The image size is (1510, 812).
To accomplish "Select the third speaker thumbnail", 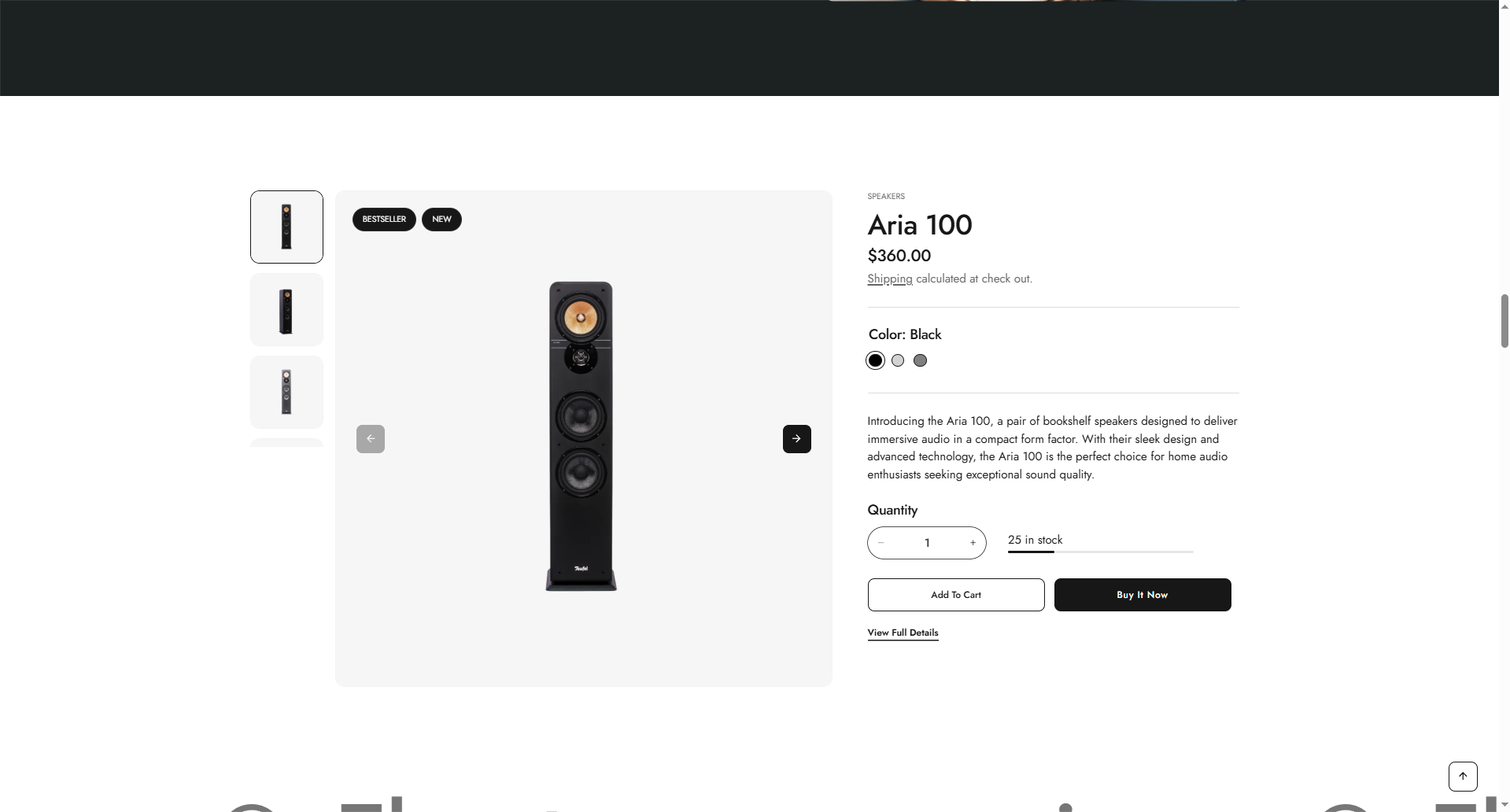I will pos(286,392).
